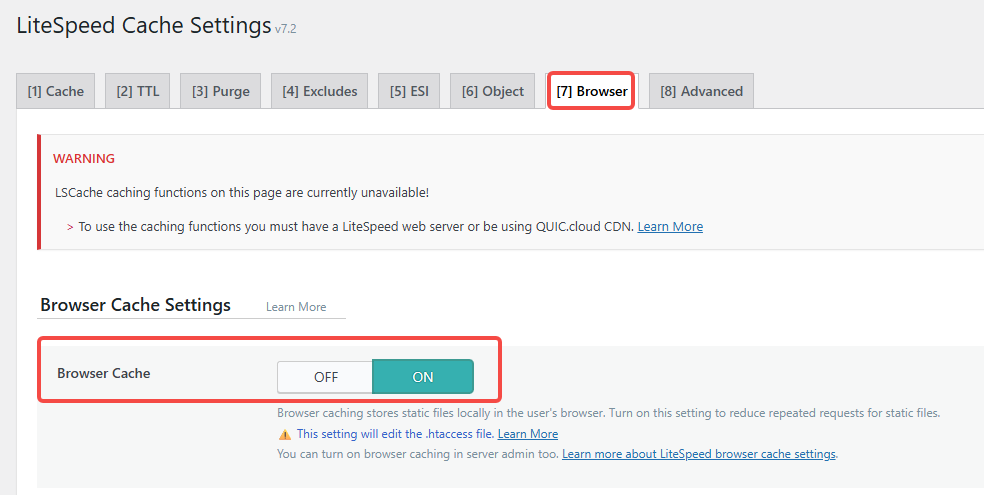The height and width of the screenshot is (495, 984).
Task: Open the [6] Object tab
Action: [x=493, y=91]
